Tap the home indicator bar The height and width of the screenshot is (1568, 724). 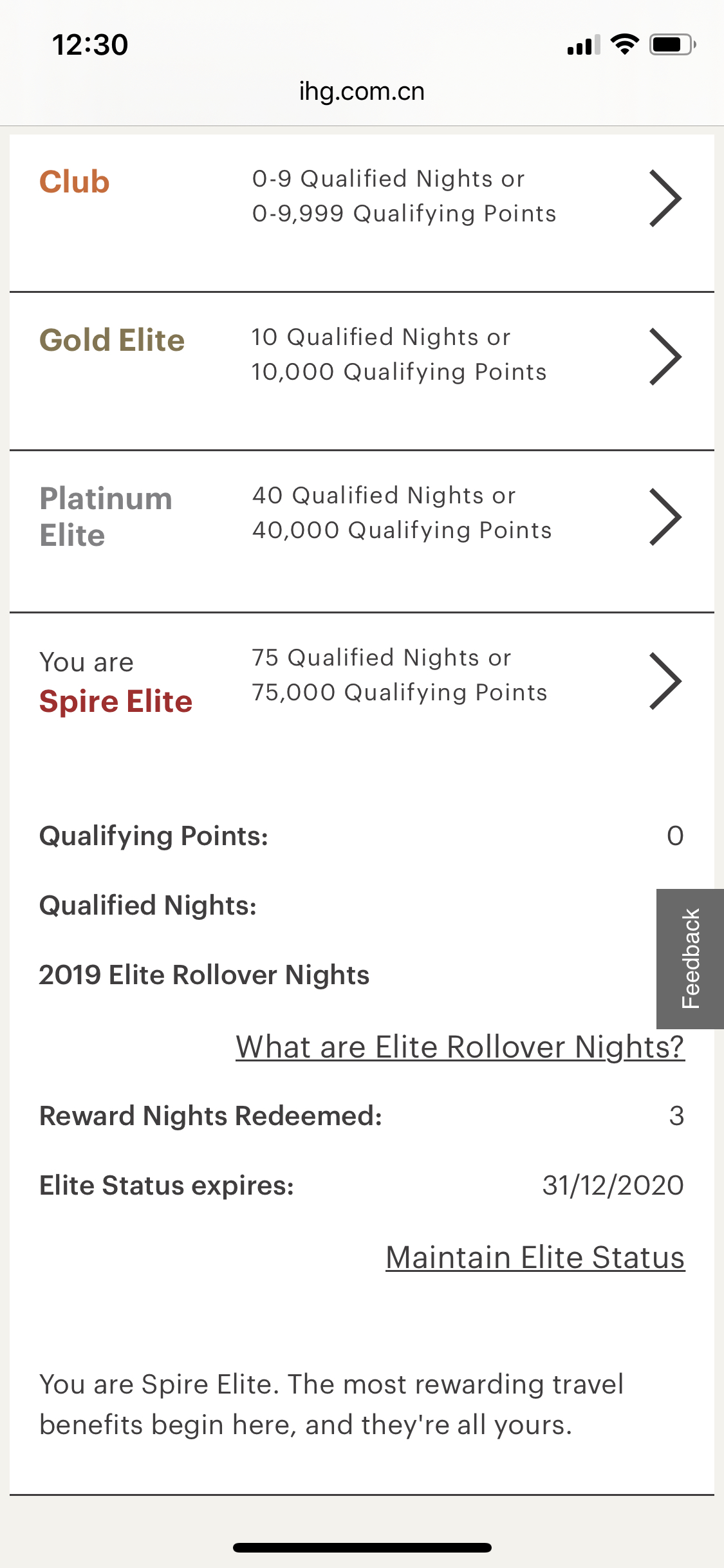(362, 1547)
